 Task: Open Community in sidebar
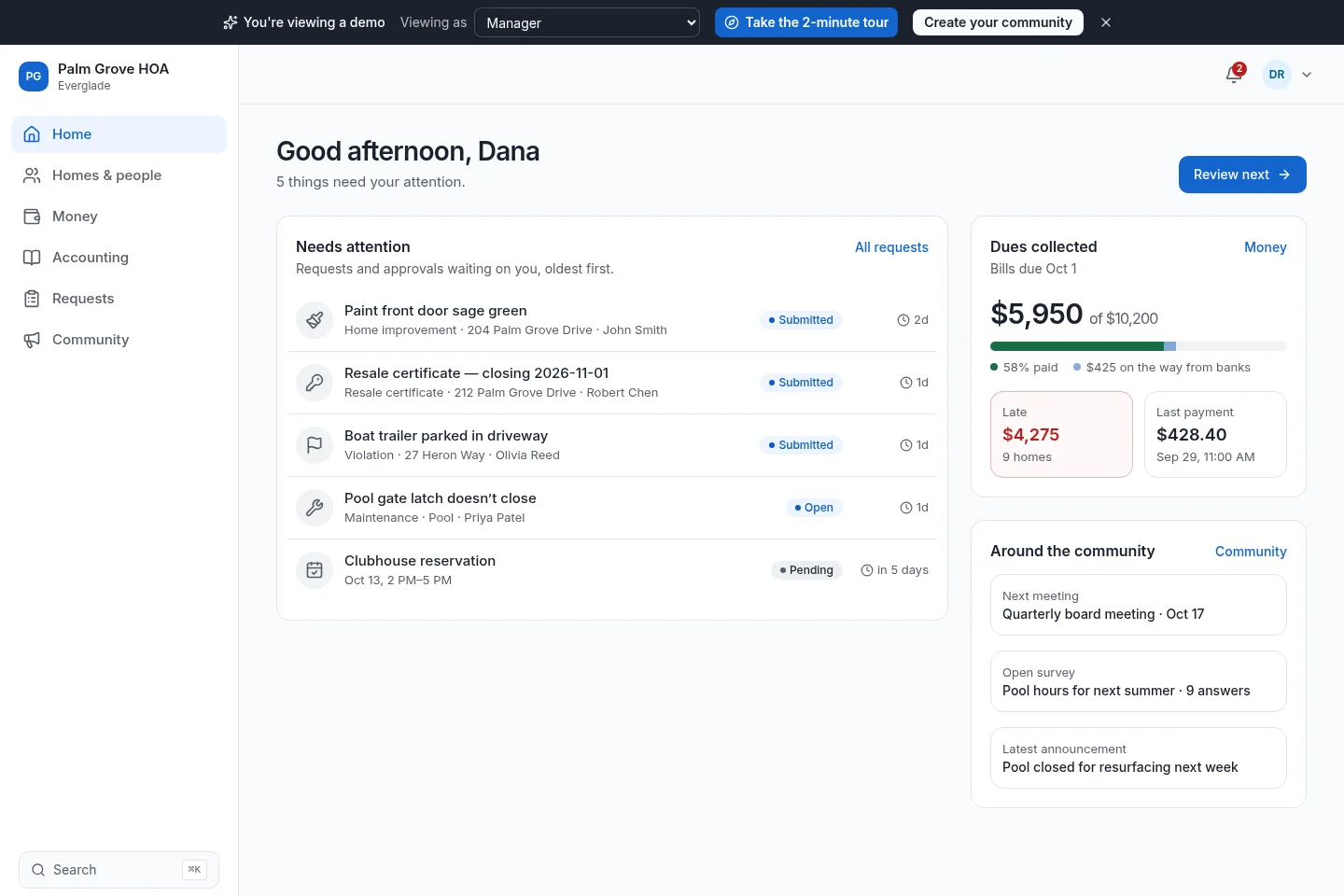click(119, 340)
